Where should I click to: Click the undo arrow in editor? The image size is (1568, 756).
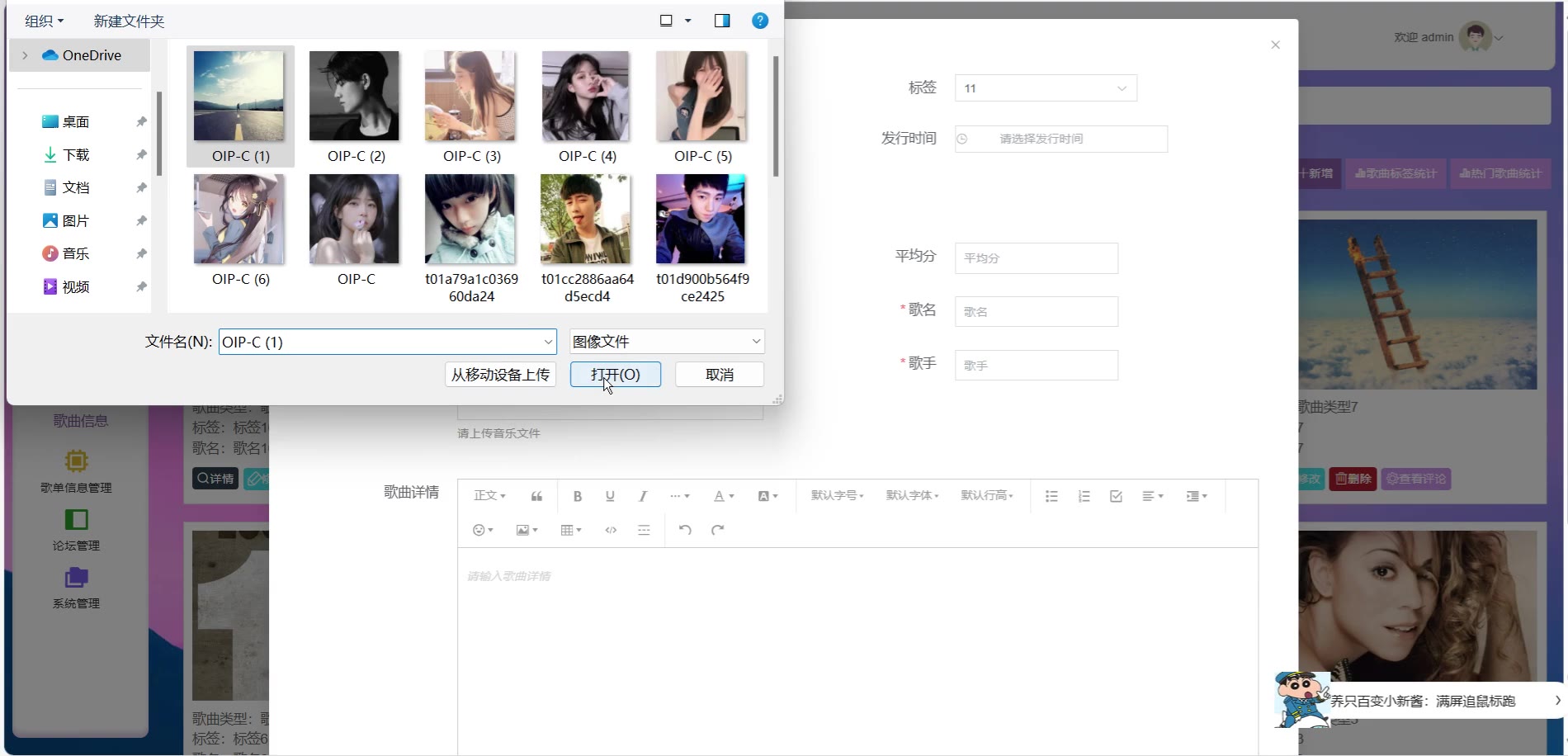coord(685,530)
